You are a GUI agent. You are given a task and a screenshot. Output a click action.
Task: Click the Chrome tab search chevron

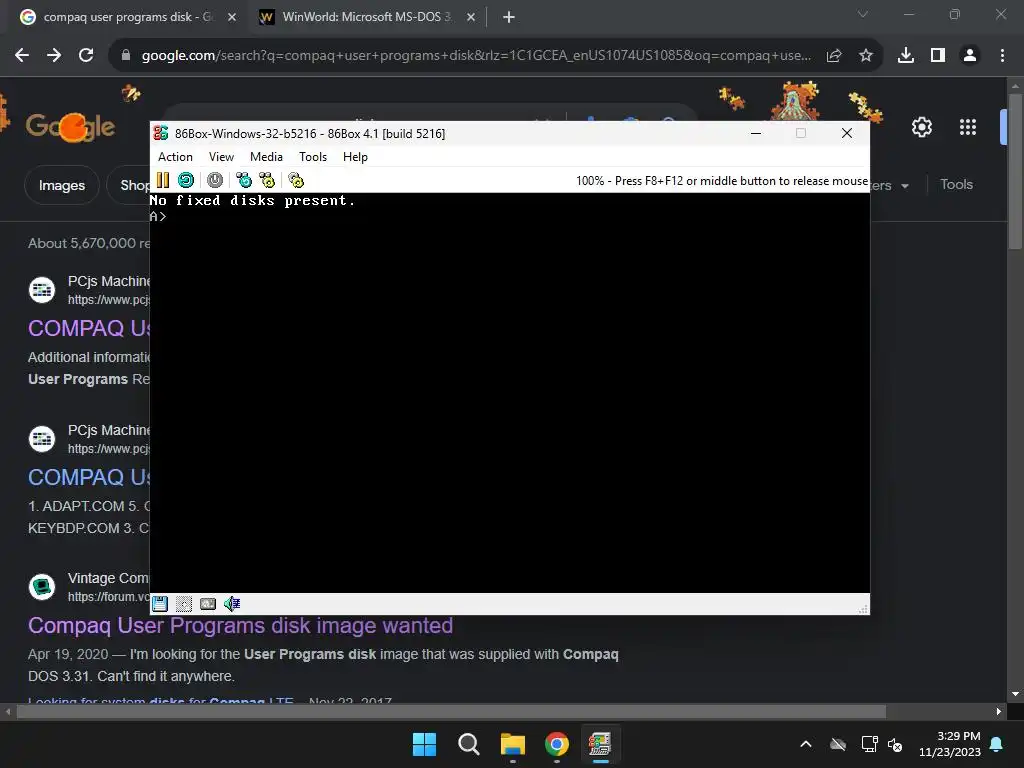(x=863, y=14)
